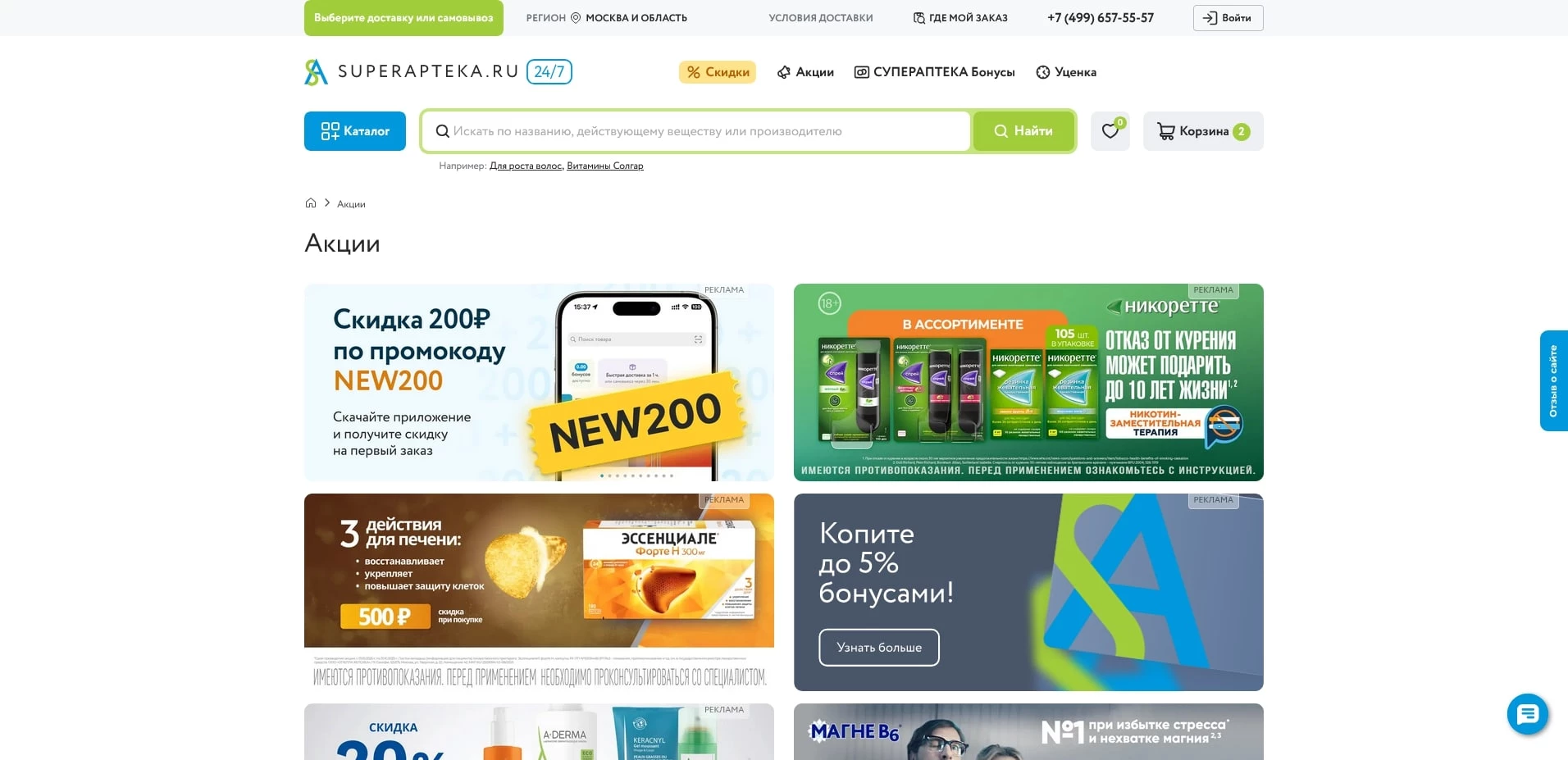1568x760 pixels.
Task: Click the Найти search button
Action: pyautogui.click(x=1023, y=131)
